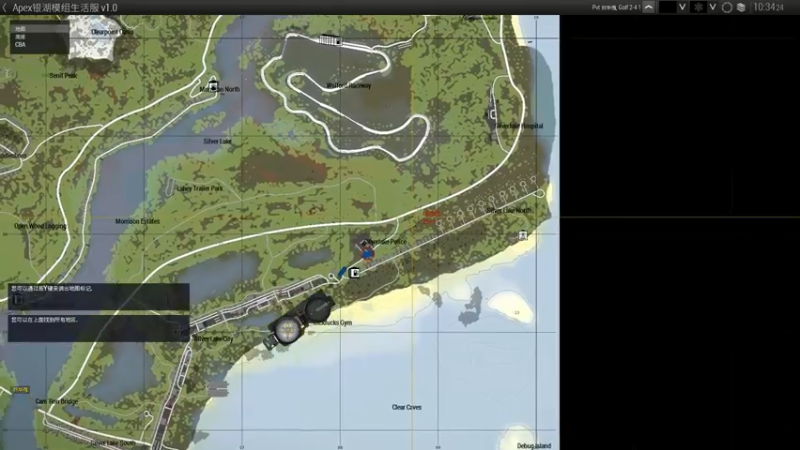Screen dimensions: 800x450
Task: Click the marker icon at Morrison North
Action: point(213,86)
